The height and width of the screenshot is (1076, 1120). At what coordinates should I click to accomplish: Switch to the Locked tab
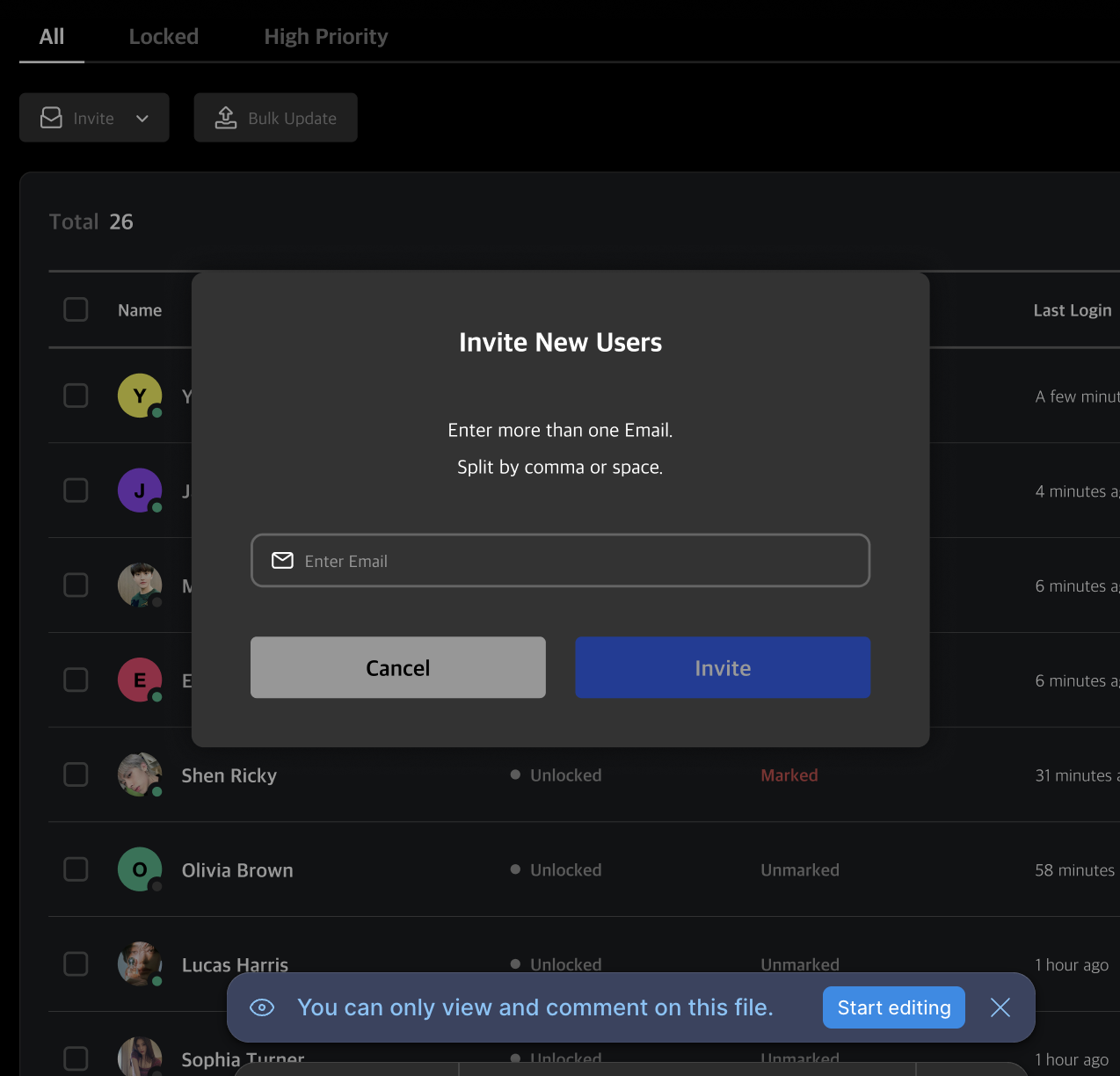(x=164, y=36)
